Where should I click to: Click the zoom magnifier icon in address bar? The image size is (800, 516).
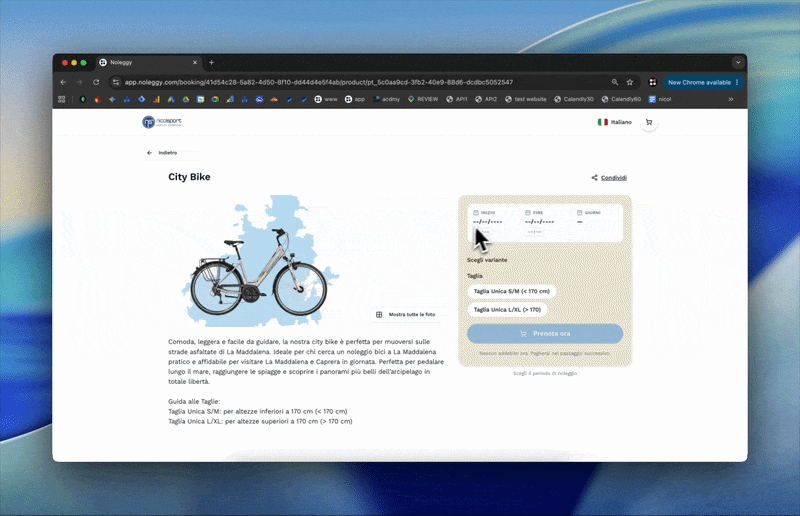coord(615,82)
